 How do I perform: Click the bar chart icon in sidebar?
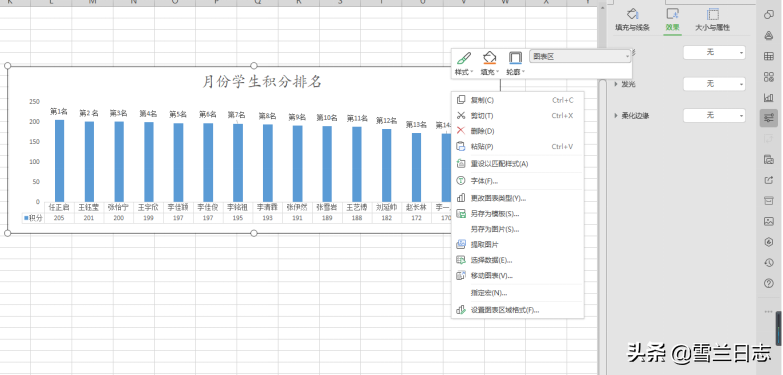point(769,97)
